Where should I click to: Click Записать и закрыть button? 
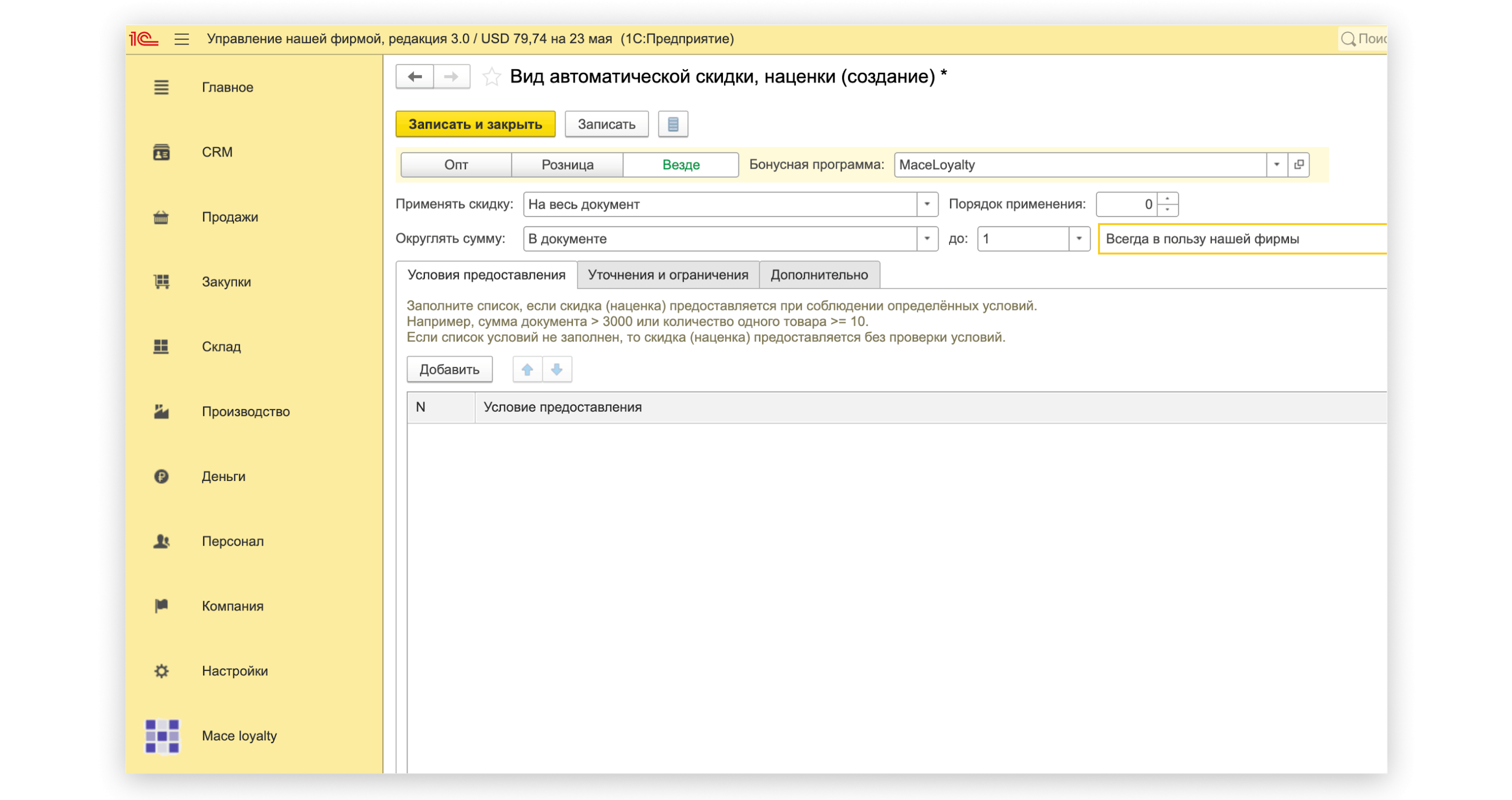click(475, 124)
